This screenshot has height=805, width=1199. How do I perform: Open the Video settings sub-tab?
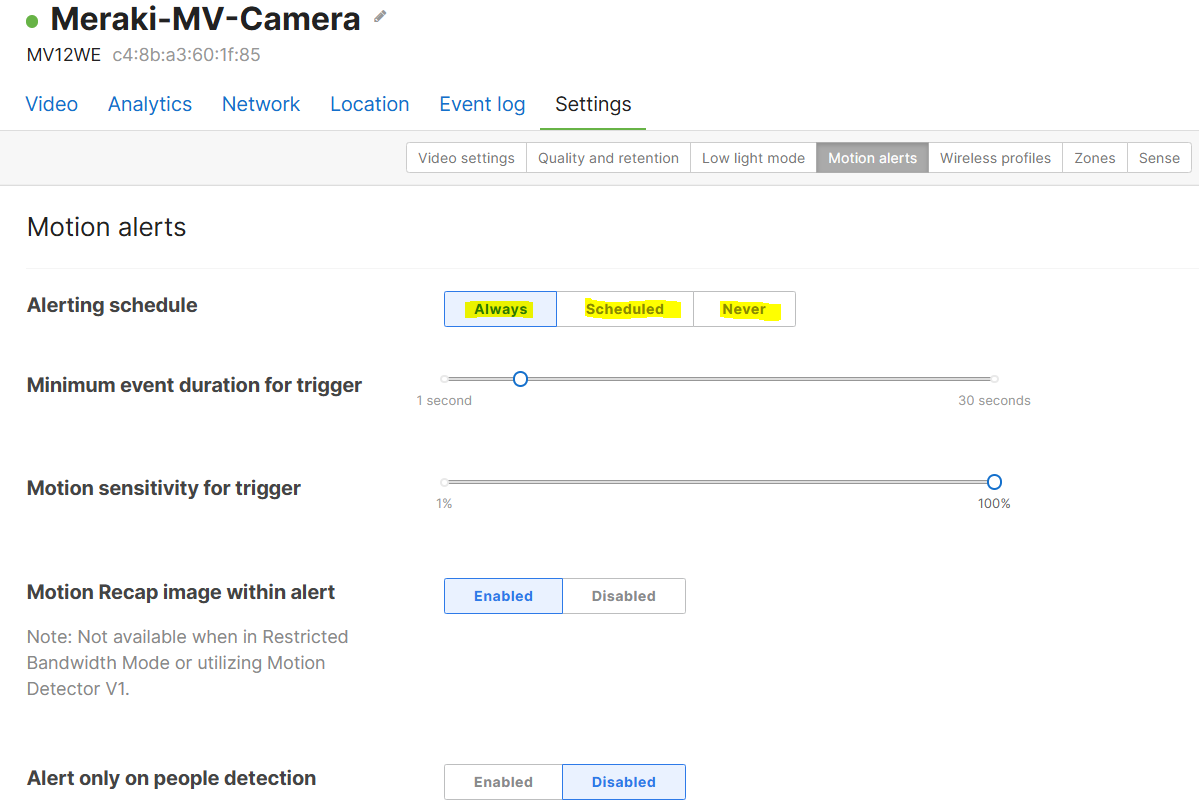tap(466, 157)
